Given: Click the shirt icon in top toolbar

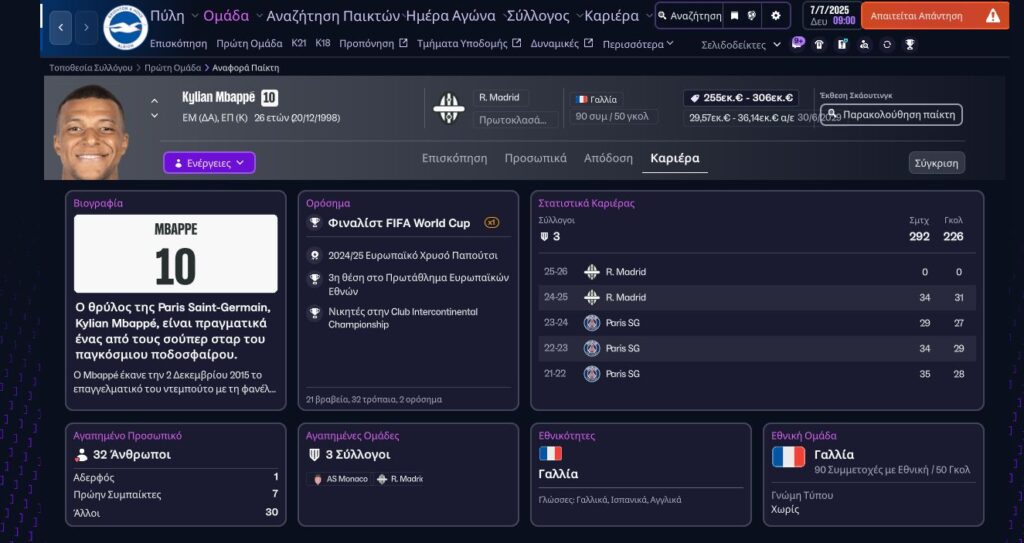Looking at the screenshot, I should (x=819, y=44).
